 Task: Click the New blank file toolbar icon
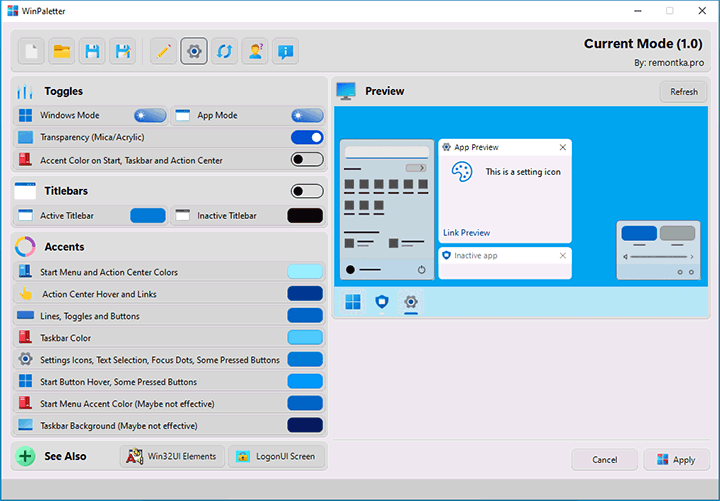(31, 51)
